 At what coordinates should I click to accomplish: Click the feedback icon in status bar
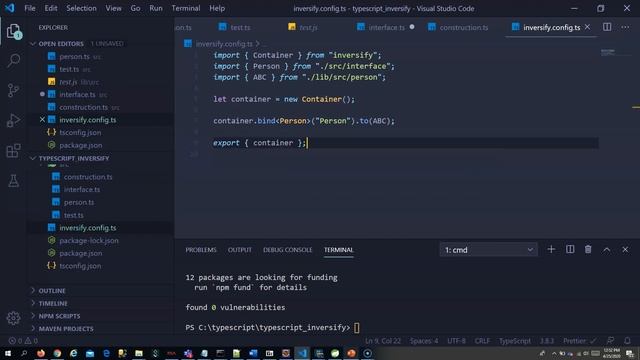click(x=611, y=340)
